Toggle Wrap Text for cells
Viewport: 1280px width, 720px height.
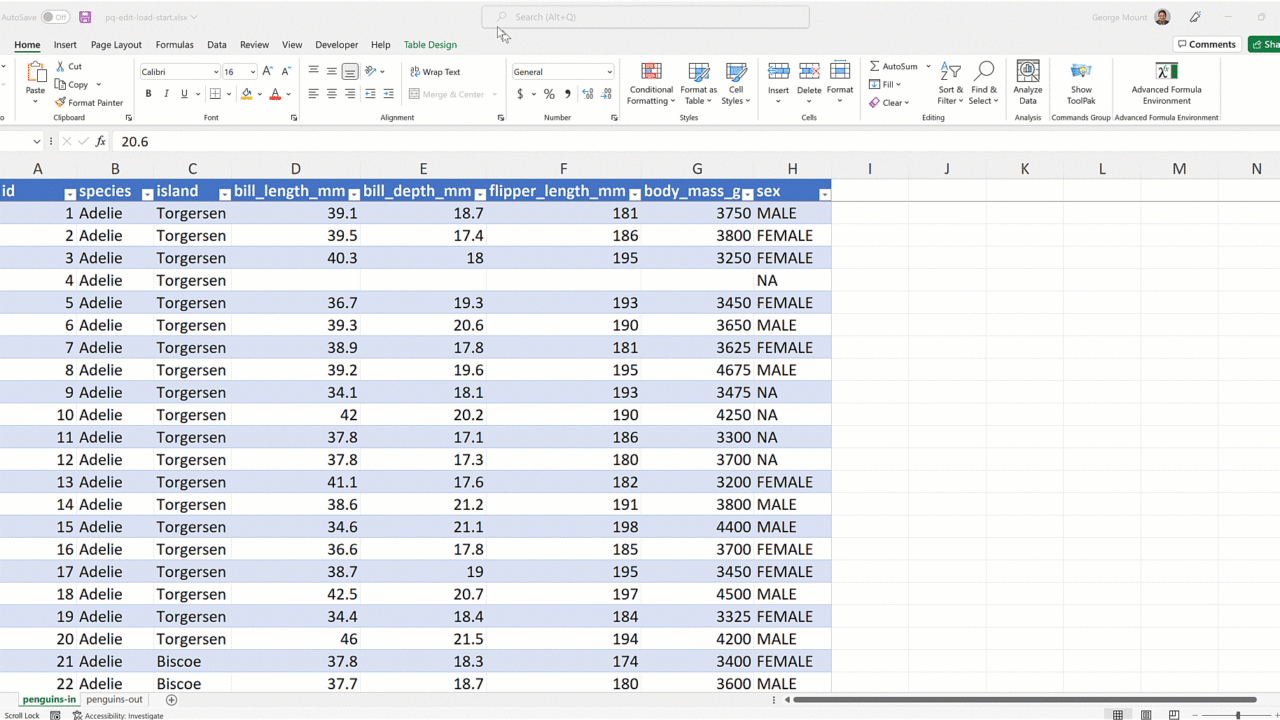(435, 72)
